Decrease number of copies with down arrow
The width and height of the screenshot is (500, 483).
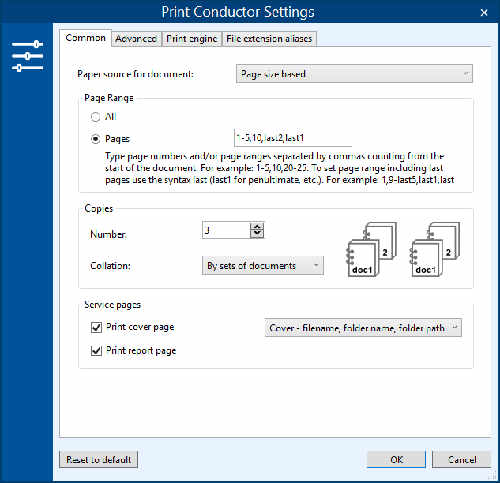coord(257,234)
